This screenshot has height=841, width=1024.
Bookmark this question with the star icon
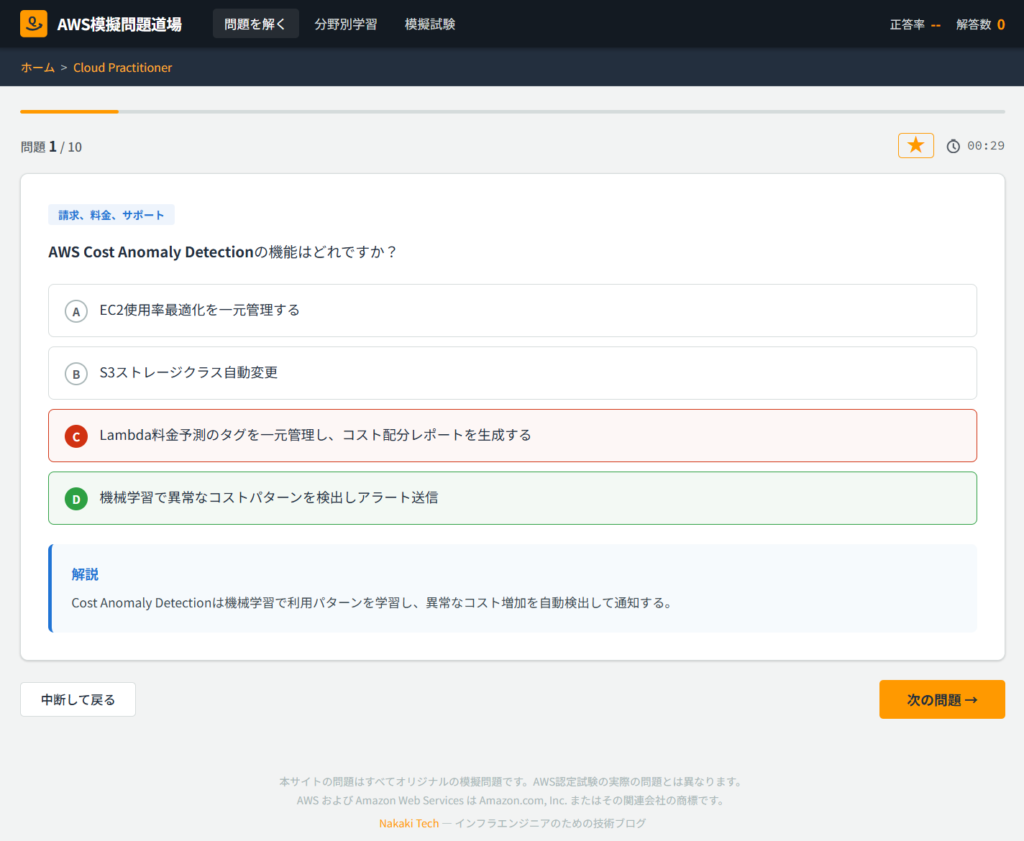click(915, 146)
